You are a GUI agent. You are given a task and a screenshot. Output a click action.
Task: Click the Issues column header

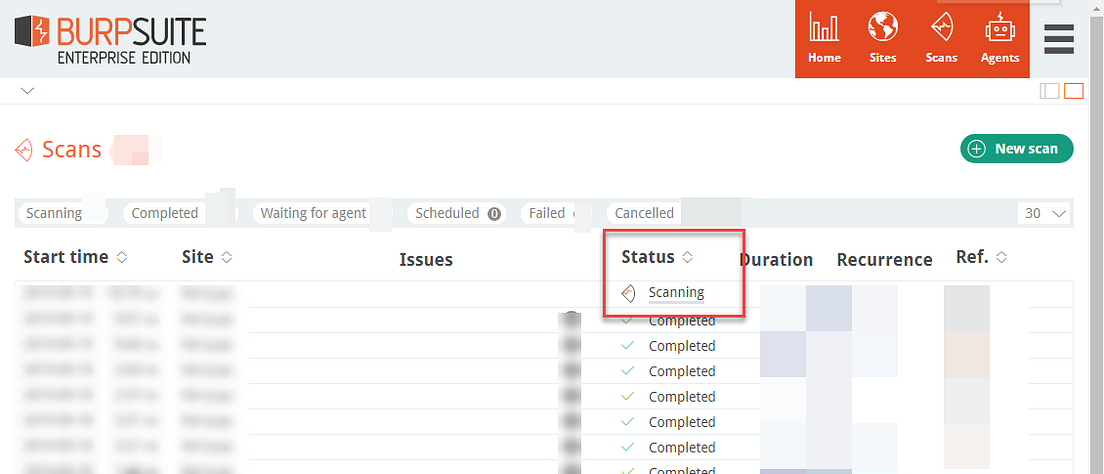pos(426,260)
